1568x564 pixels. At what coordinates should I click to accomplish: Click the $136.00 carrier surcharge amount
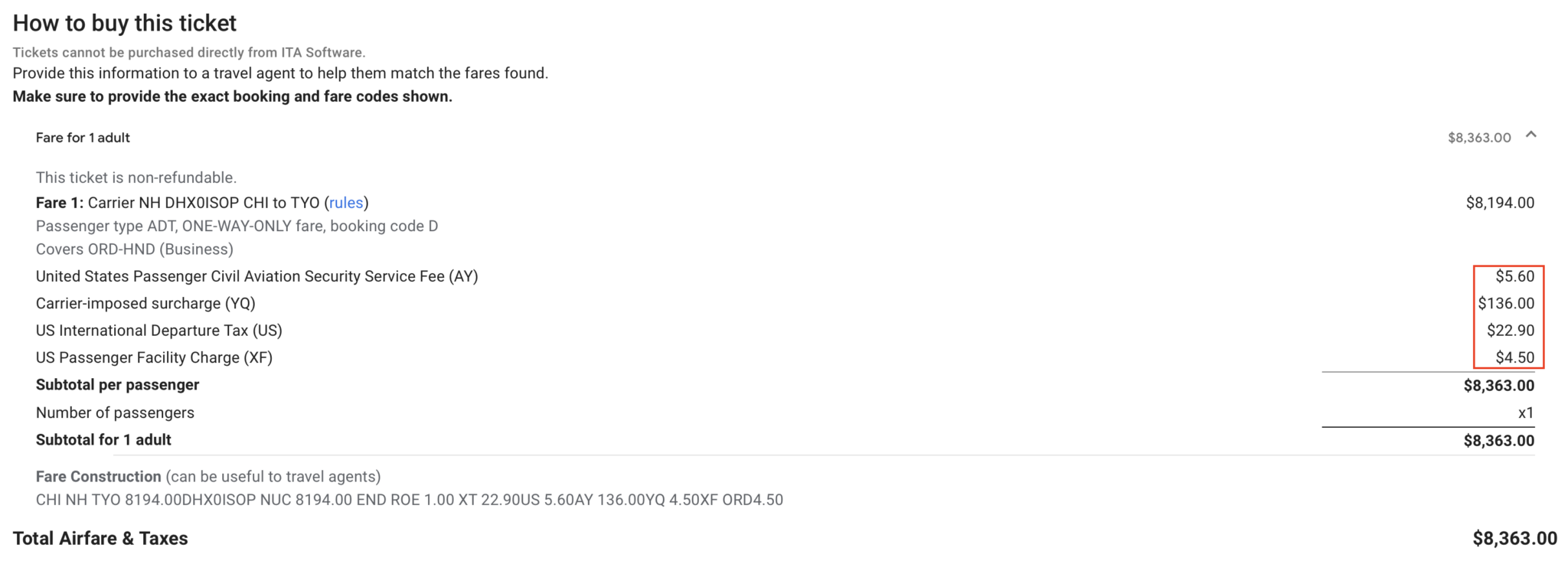(x=1505, y=304)
